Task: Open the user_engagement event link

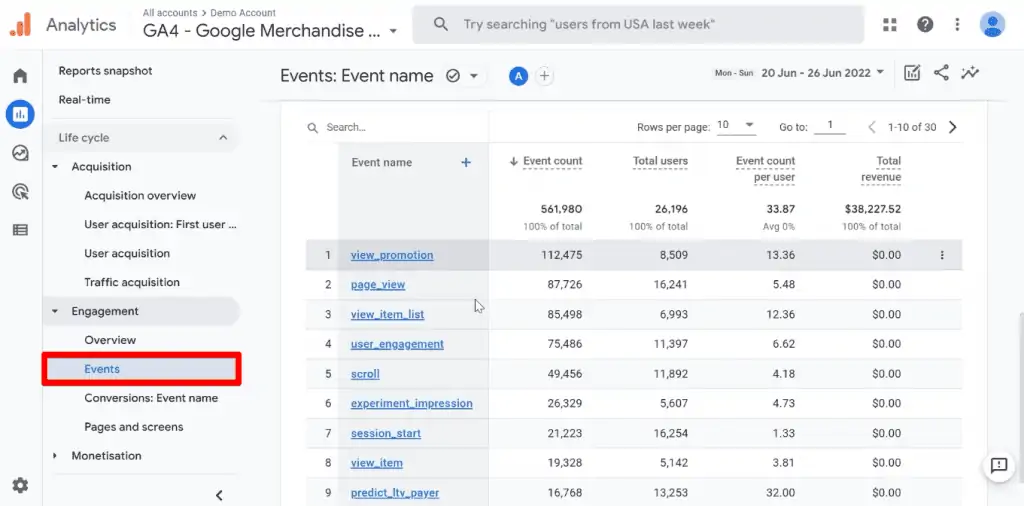Action: pyautogui.click(x=397, y=344)
